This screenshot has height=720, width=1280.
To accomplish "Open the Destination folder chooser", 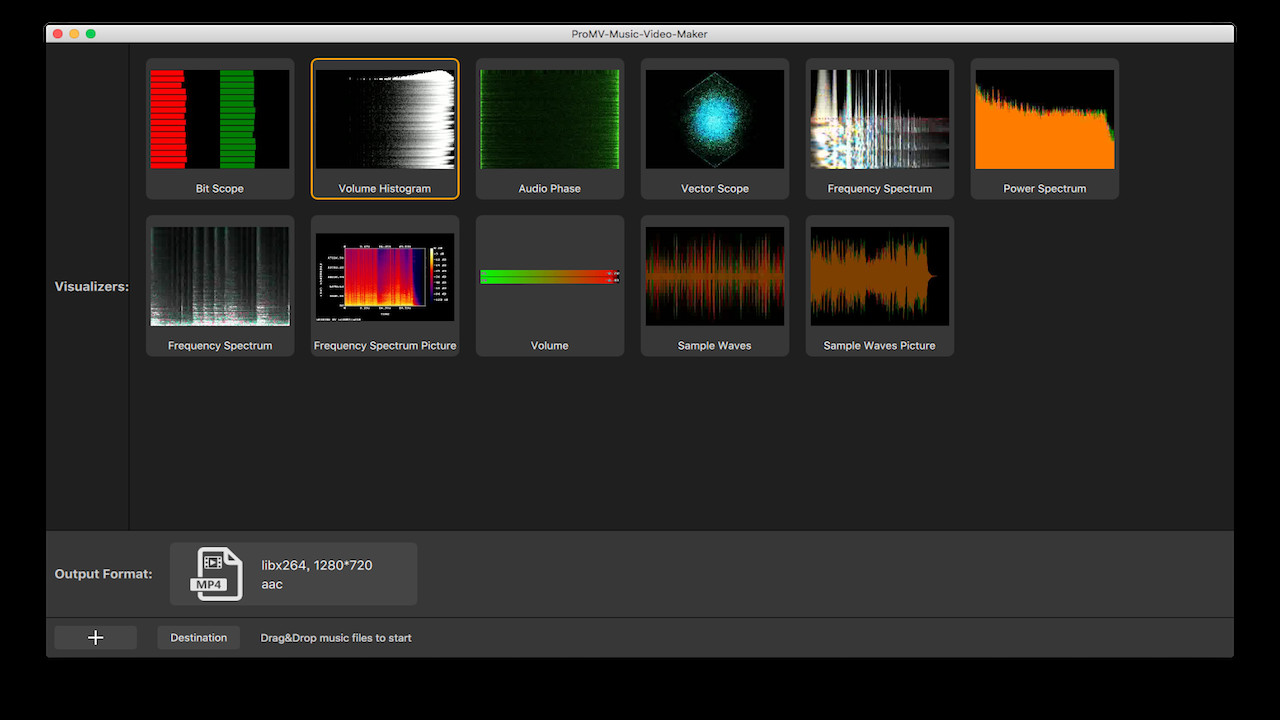I will pos(198,638).
